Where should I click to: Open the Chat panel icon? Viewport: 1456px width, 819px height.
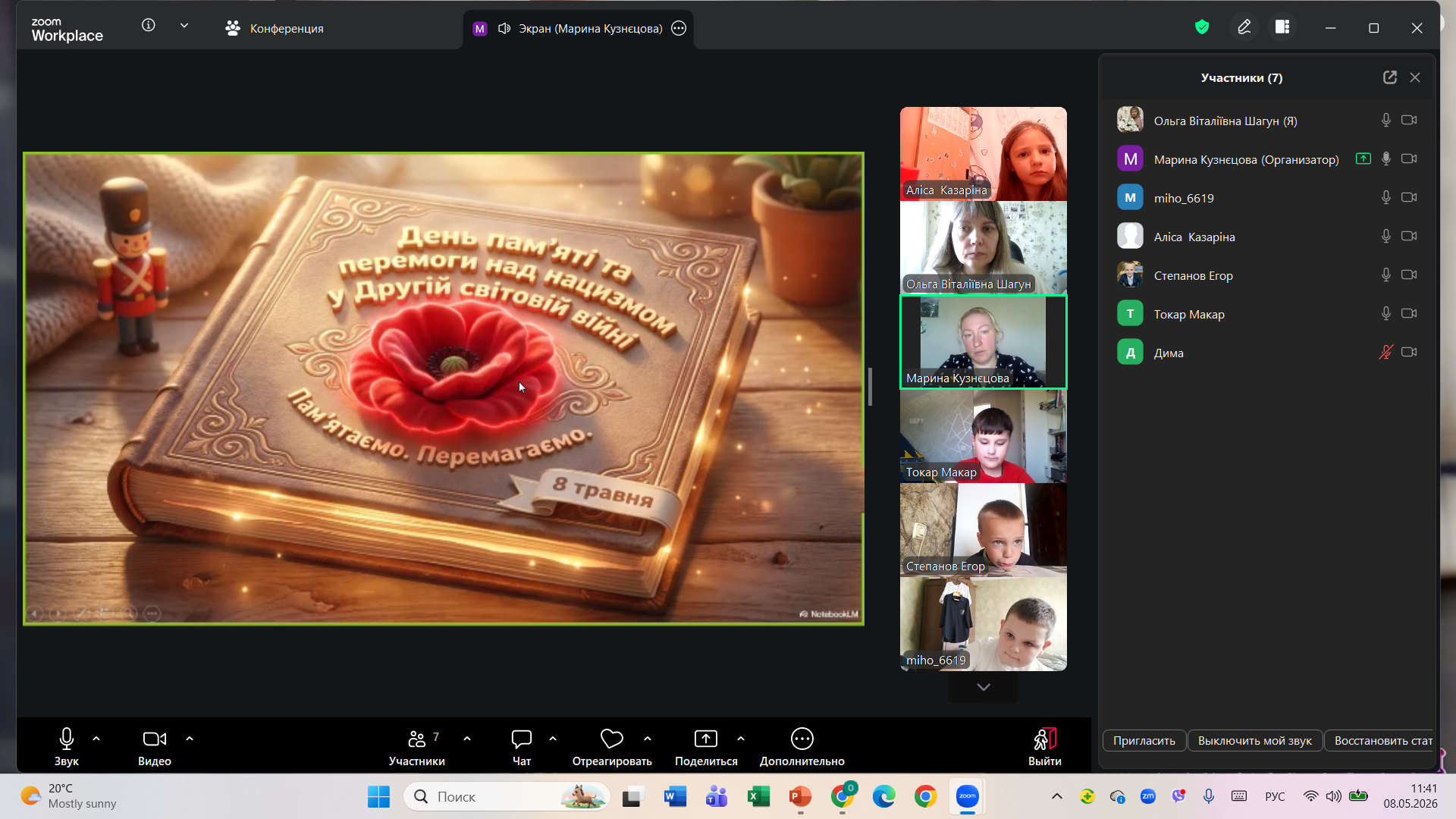point(521,739)
